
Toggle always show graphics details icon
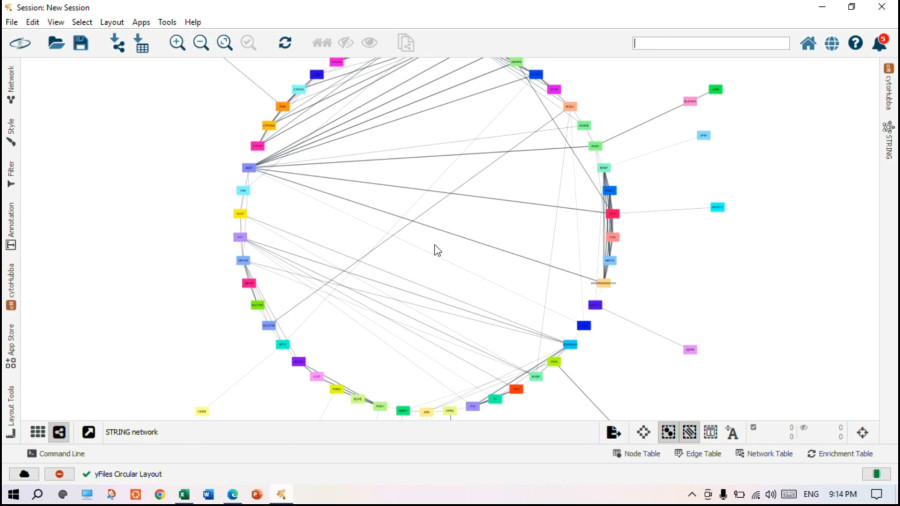643,433
